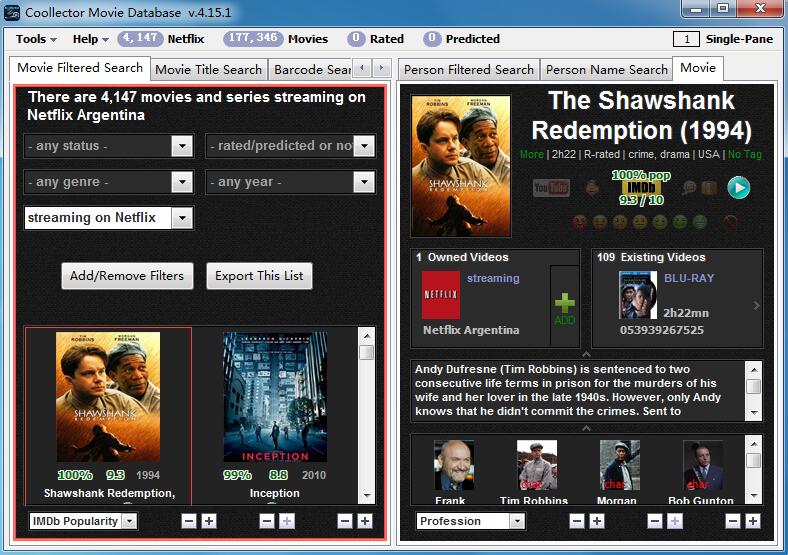Image resolution: width=788 pixels, height=555 pixels.
Task: Open the YouTube trailer icon
Action: [x=551, y=187]
